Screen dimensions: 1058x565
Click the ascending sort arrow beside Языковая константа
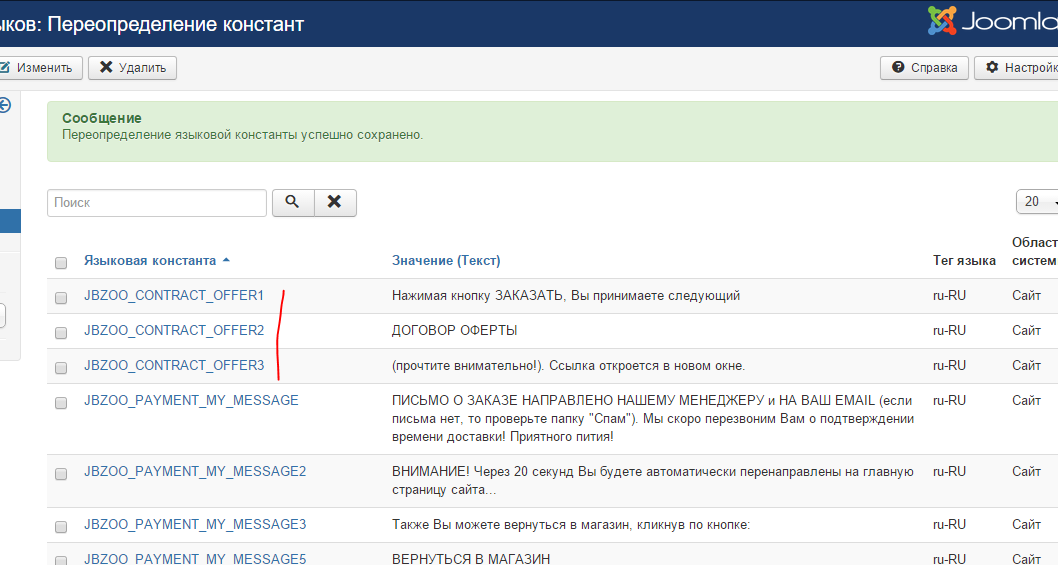[x=226, y=260]
